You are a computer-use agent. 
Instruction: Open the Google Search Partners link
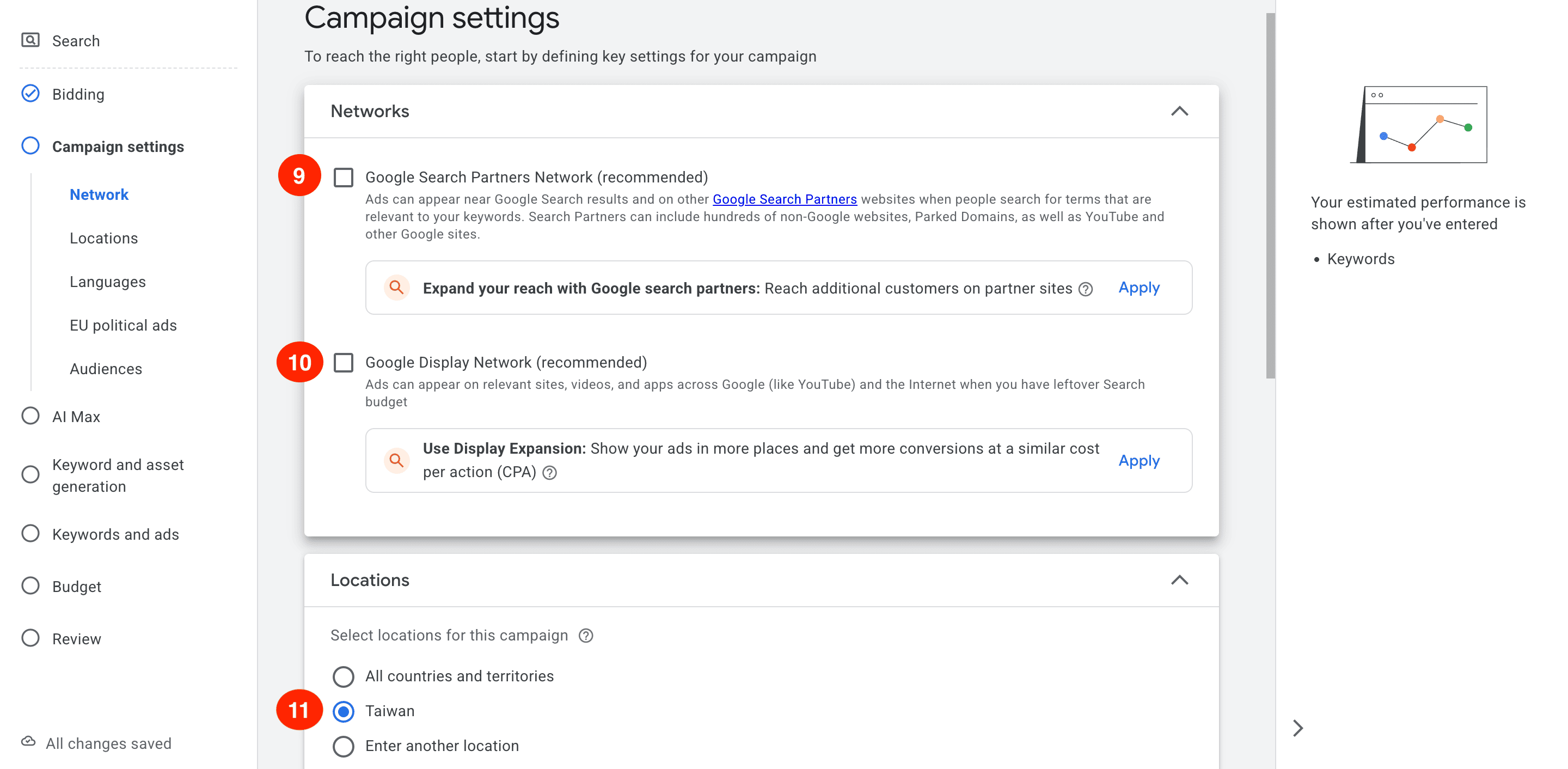[x=785, y=199]
